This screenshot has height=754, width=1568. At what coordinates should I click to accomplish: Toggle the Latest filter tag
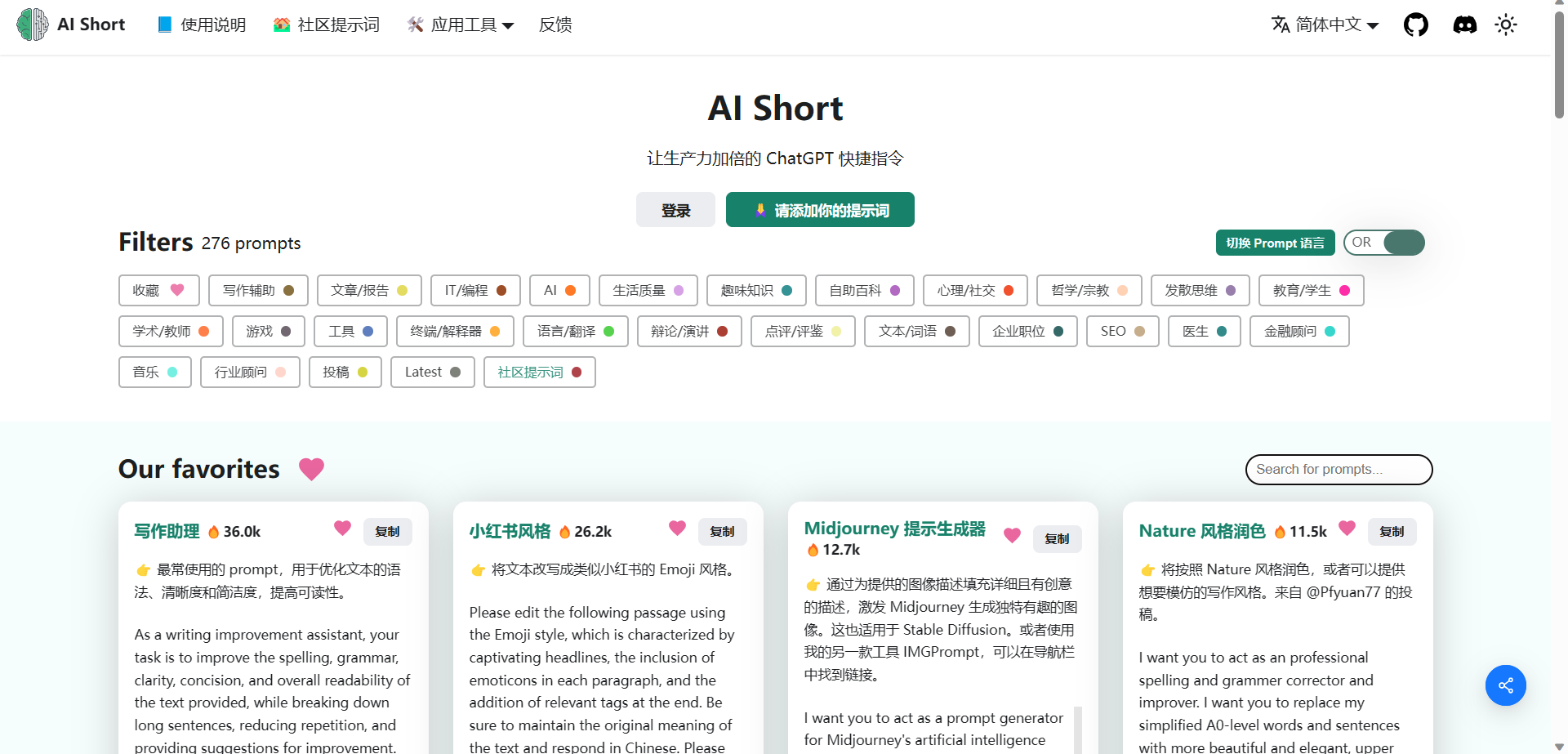[x=433, y=373]
